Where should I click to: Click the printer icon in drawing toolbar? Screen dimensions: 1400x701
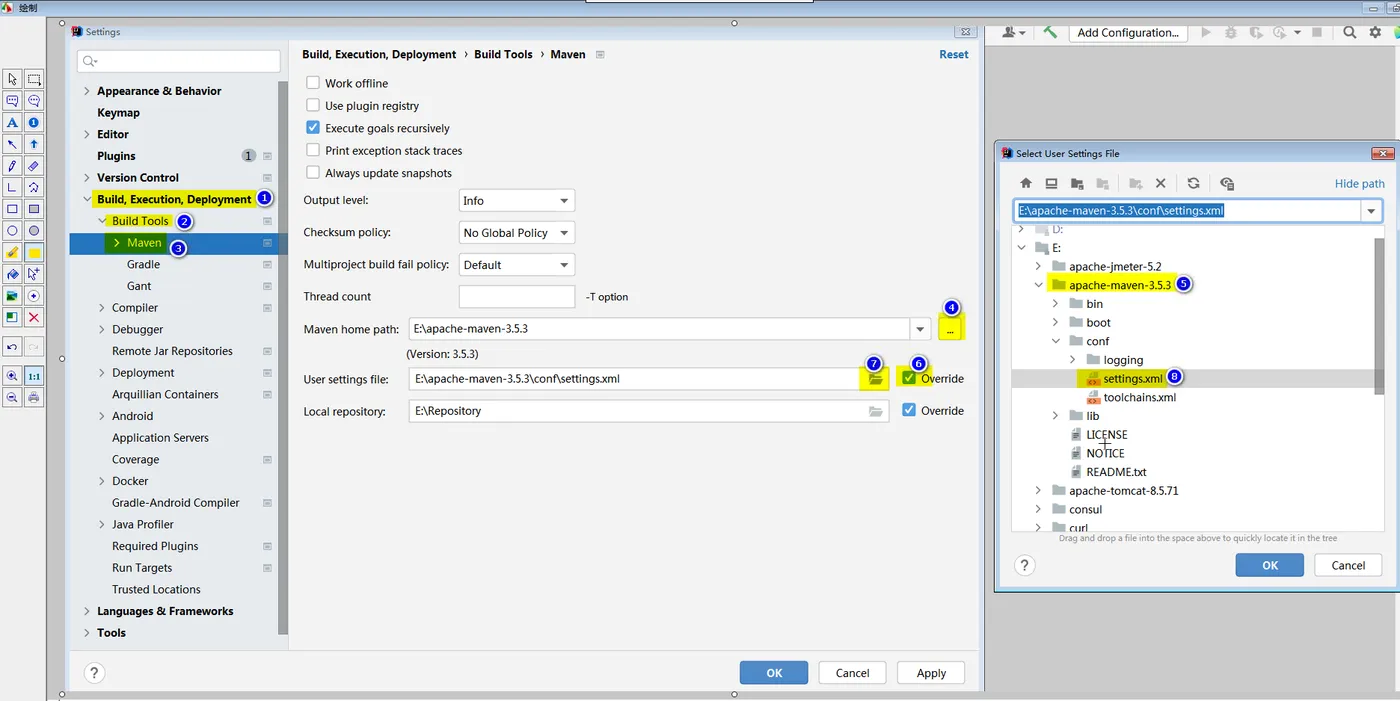(x=34, y=397)
